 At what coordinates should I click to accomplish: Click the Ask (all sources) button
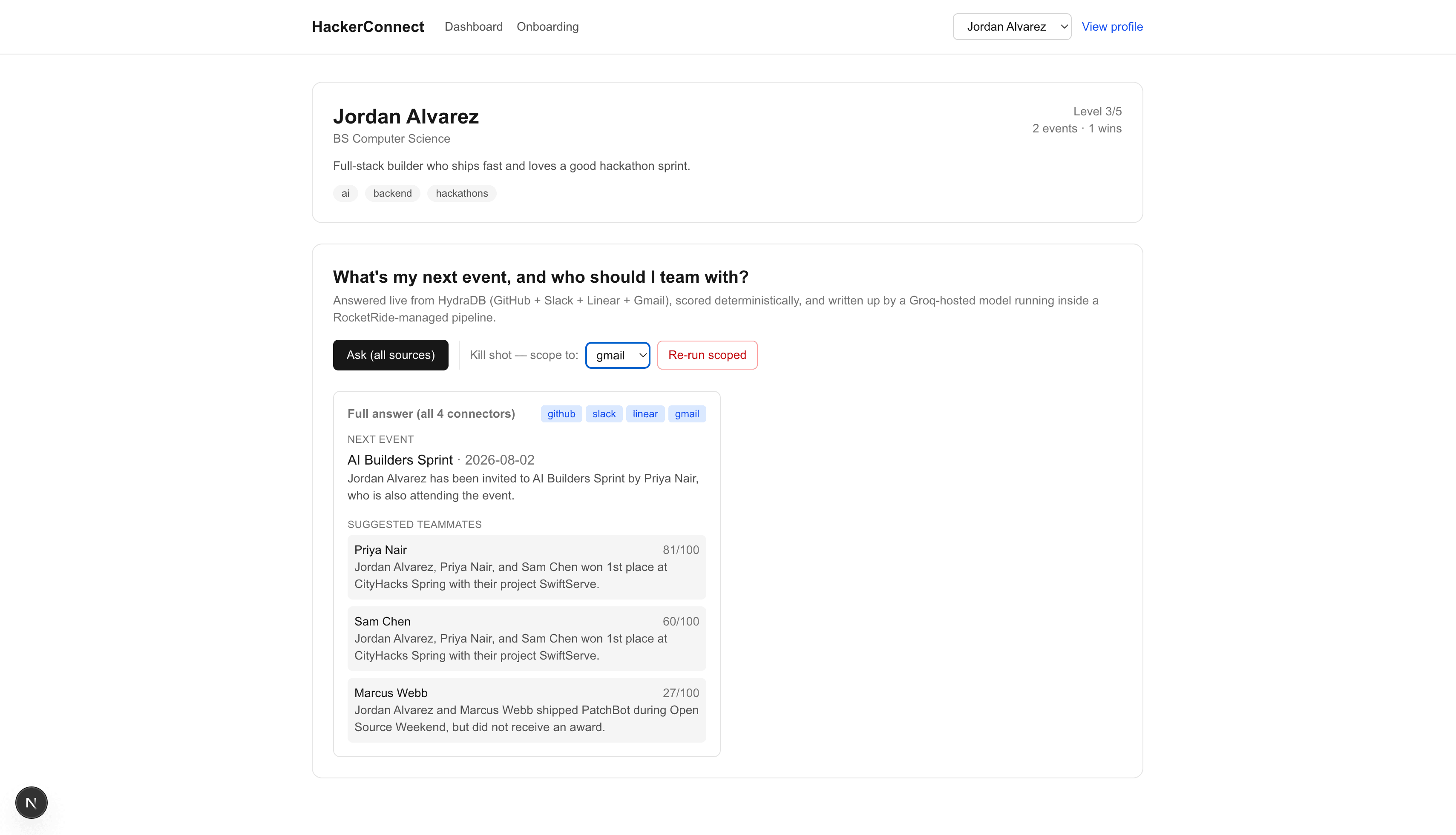click(391, 355)
